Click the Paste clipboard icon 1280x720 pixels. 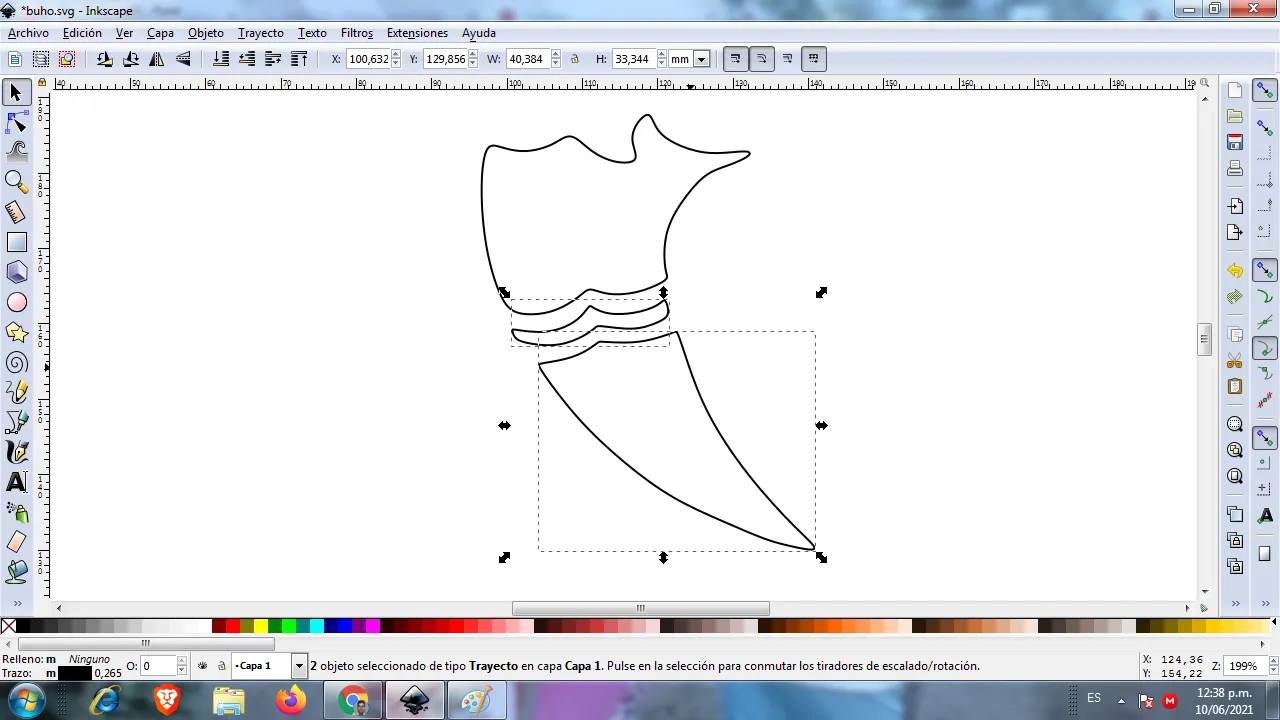click(1235, 387)
